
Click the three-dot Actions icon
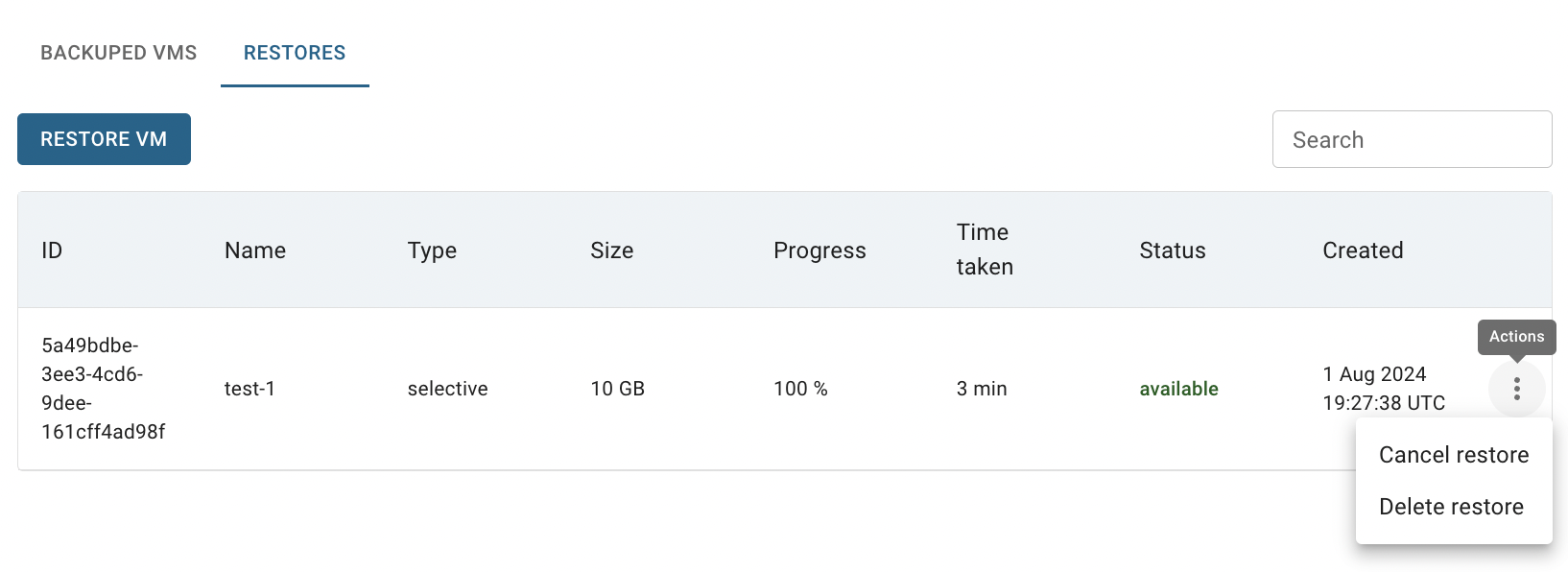click(1516, 389)
